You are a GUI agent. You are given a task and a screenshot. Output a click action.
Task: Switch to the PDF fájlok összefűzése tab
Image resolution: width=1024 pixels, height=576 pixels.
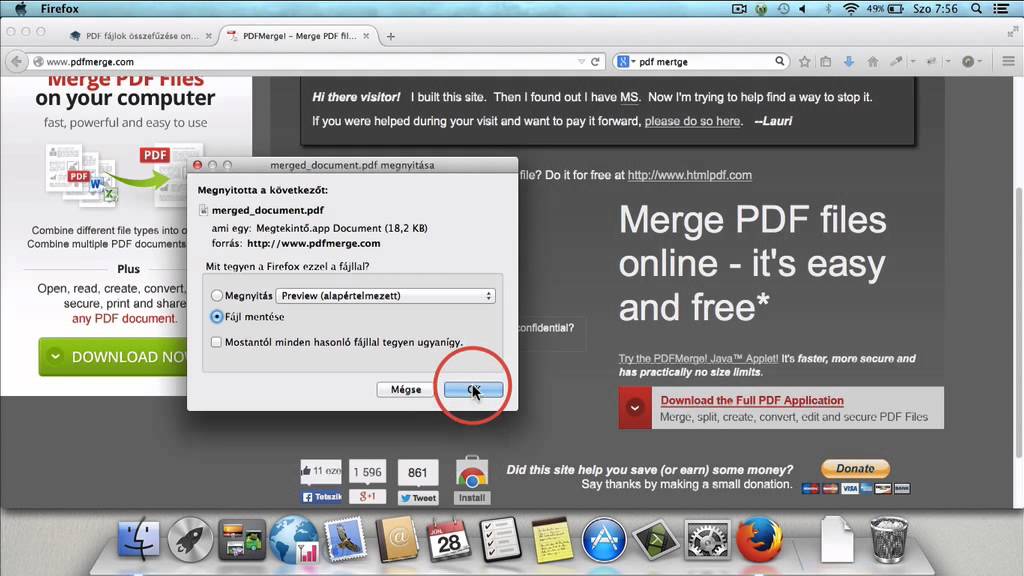tap(142, 36)
